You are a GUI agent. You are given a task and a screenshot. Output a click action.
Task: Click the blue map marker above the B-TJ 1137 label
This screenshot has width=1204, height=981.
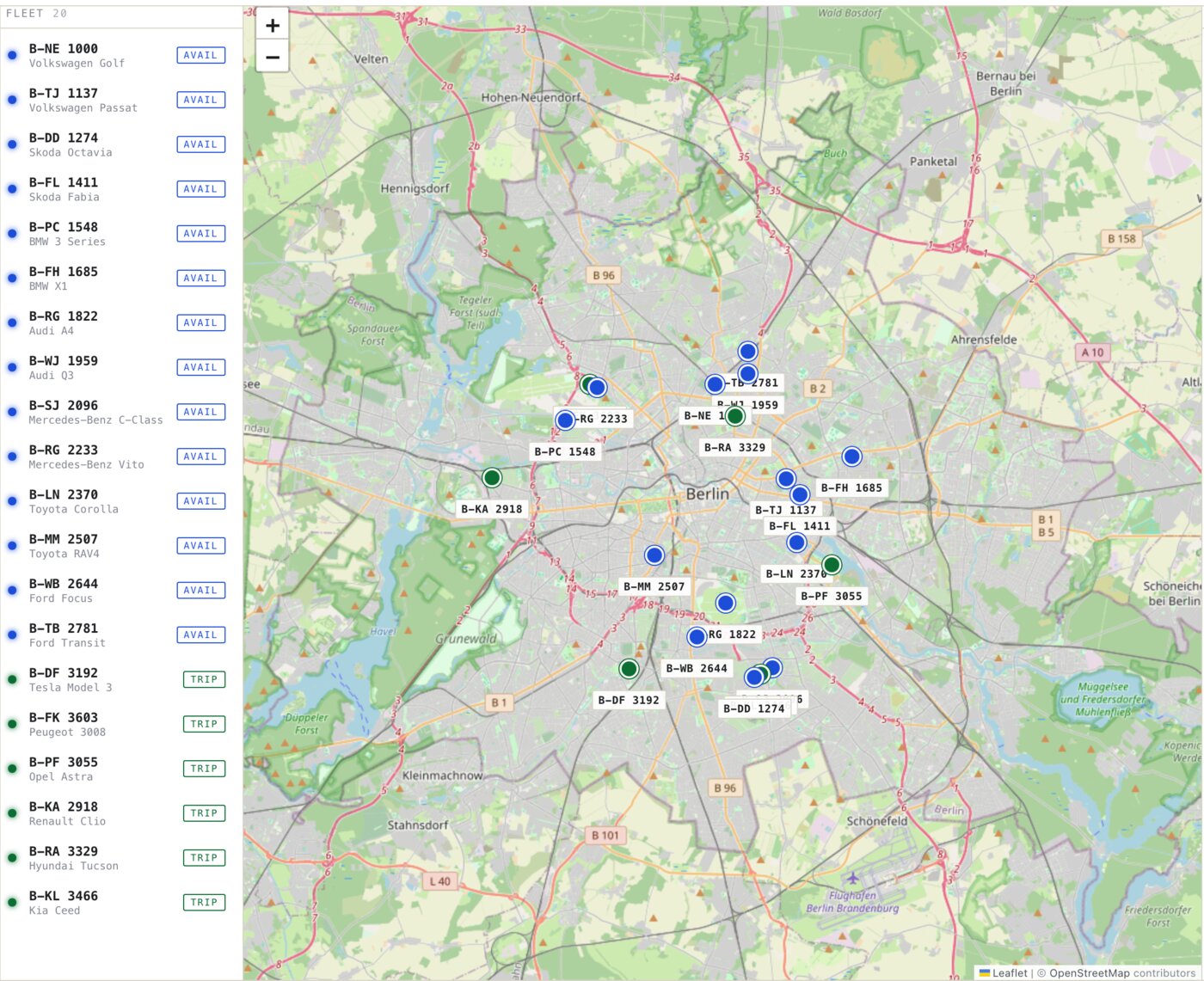786,479
